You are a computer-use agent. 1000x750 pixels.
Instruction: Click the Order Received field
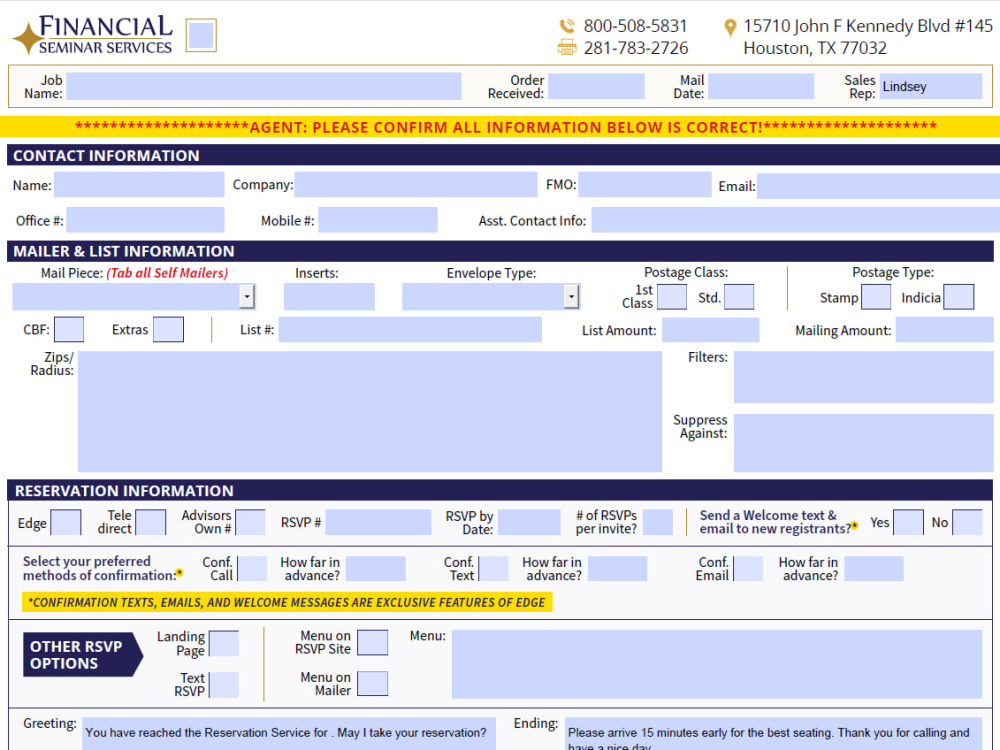(x=596, y=86)
